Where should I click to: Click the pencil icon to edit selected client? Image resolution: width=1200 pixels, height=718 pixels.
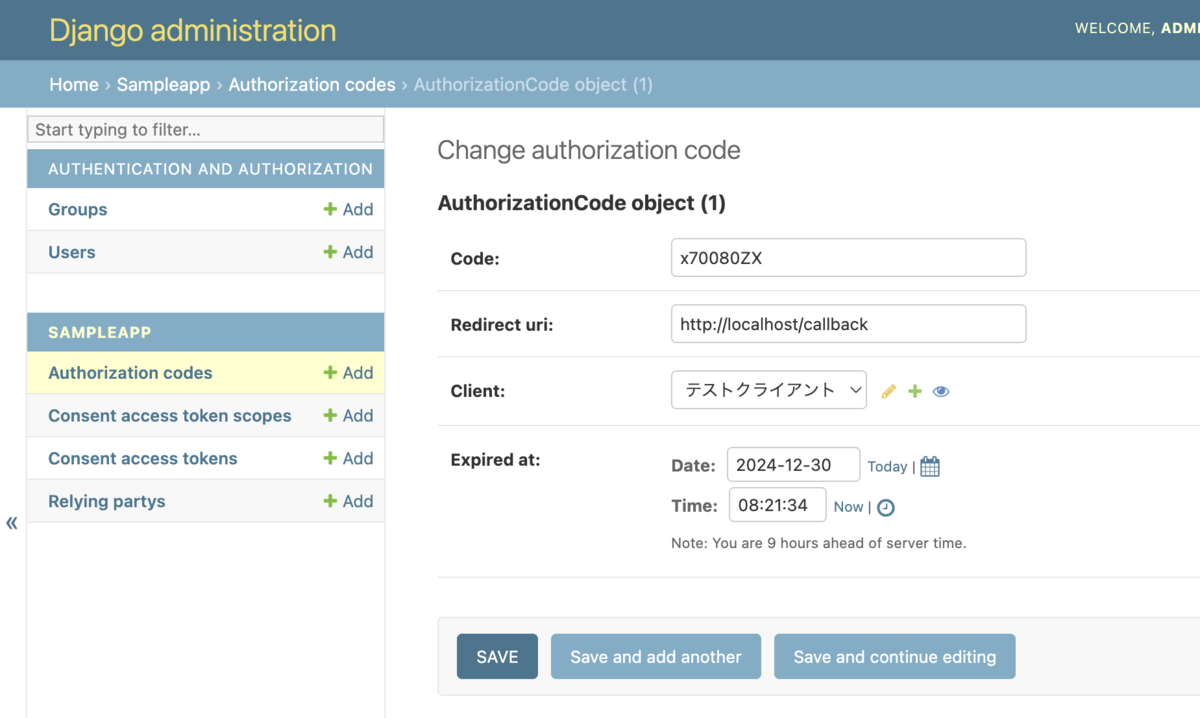click(x=888, y=392)
